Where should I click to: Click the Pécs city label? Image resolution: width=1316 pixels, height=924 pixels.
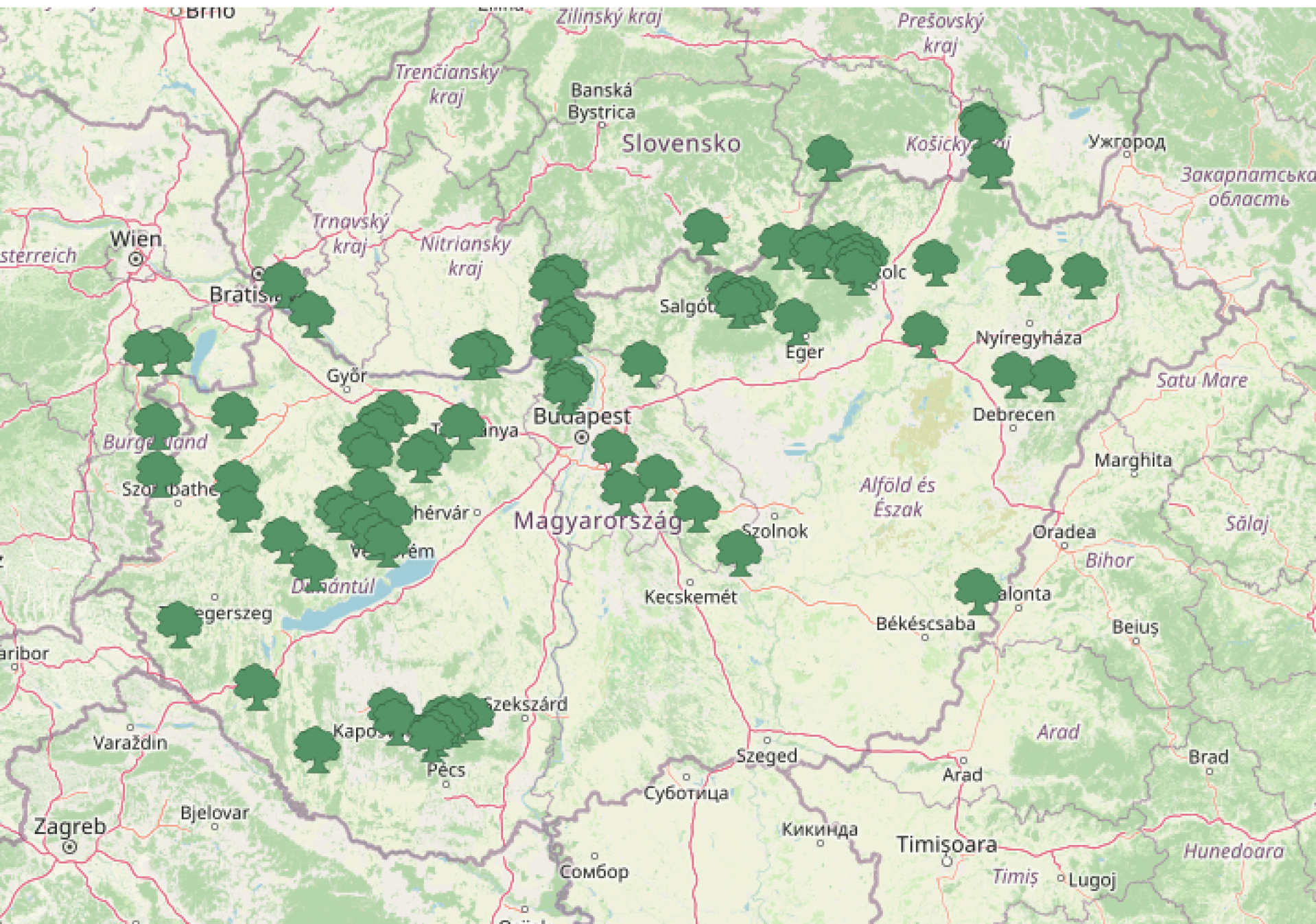[x=446, y=770]
